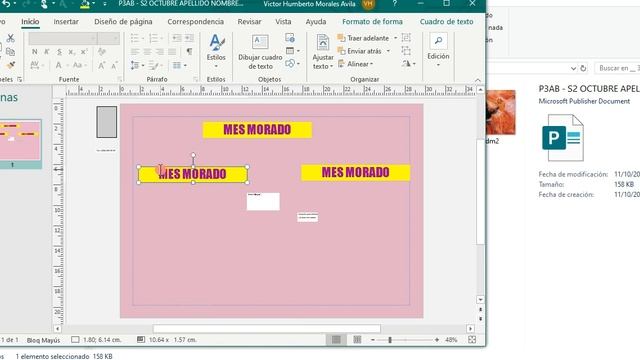Click the Decrease indent icon
Viewport: 640px width, 360px height.
pyautogui.click(x=177, y=38)
